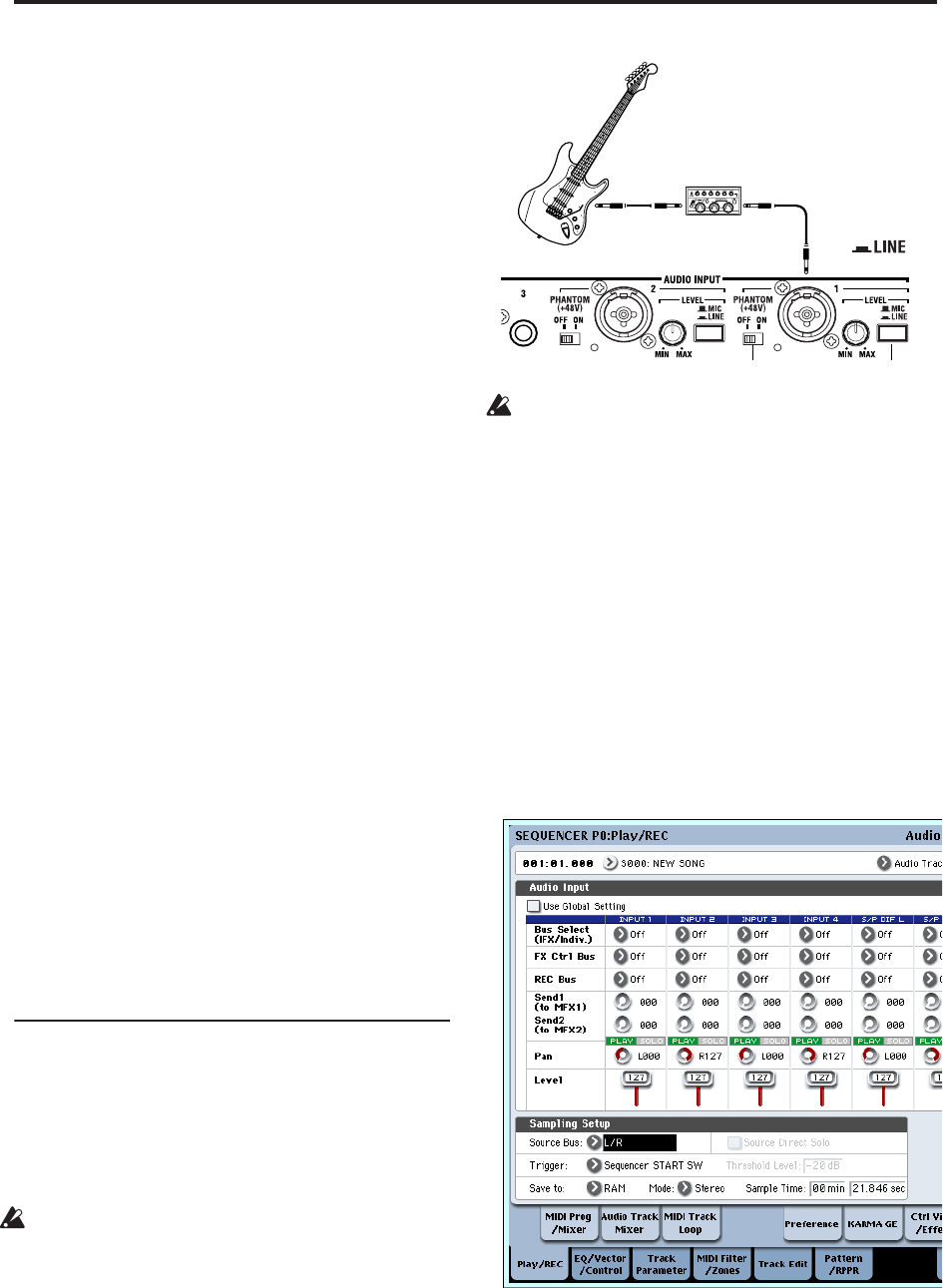Select the Pan knob showing R127 for INPUT 2
This screenshot has width=943, height=1288.
[x=685, y=1055]
